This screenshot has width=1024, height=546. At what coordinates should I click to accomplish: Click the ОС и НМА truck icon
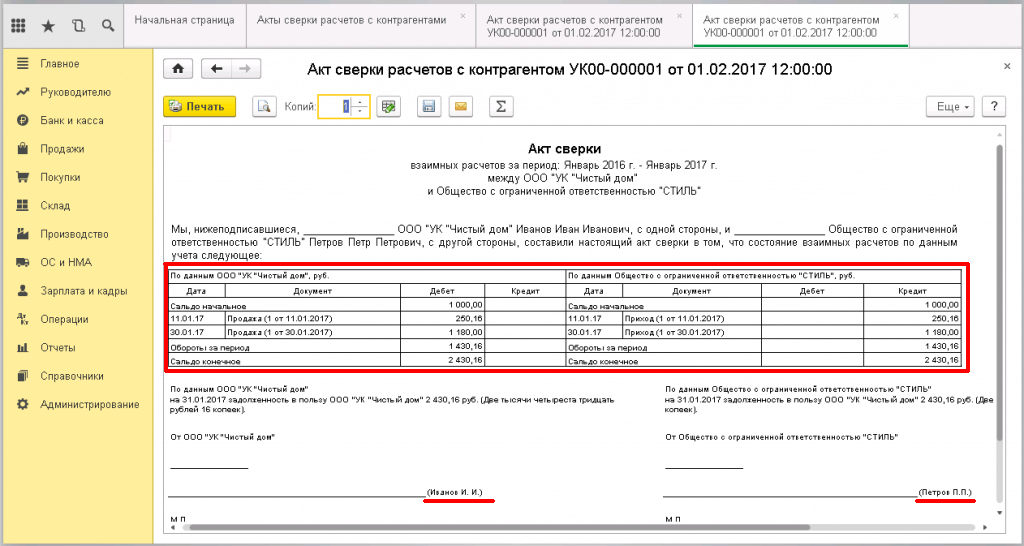(x=23, y=263)
